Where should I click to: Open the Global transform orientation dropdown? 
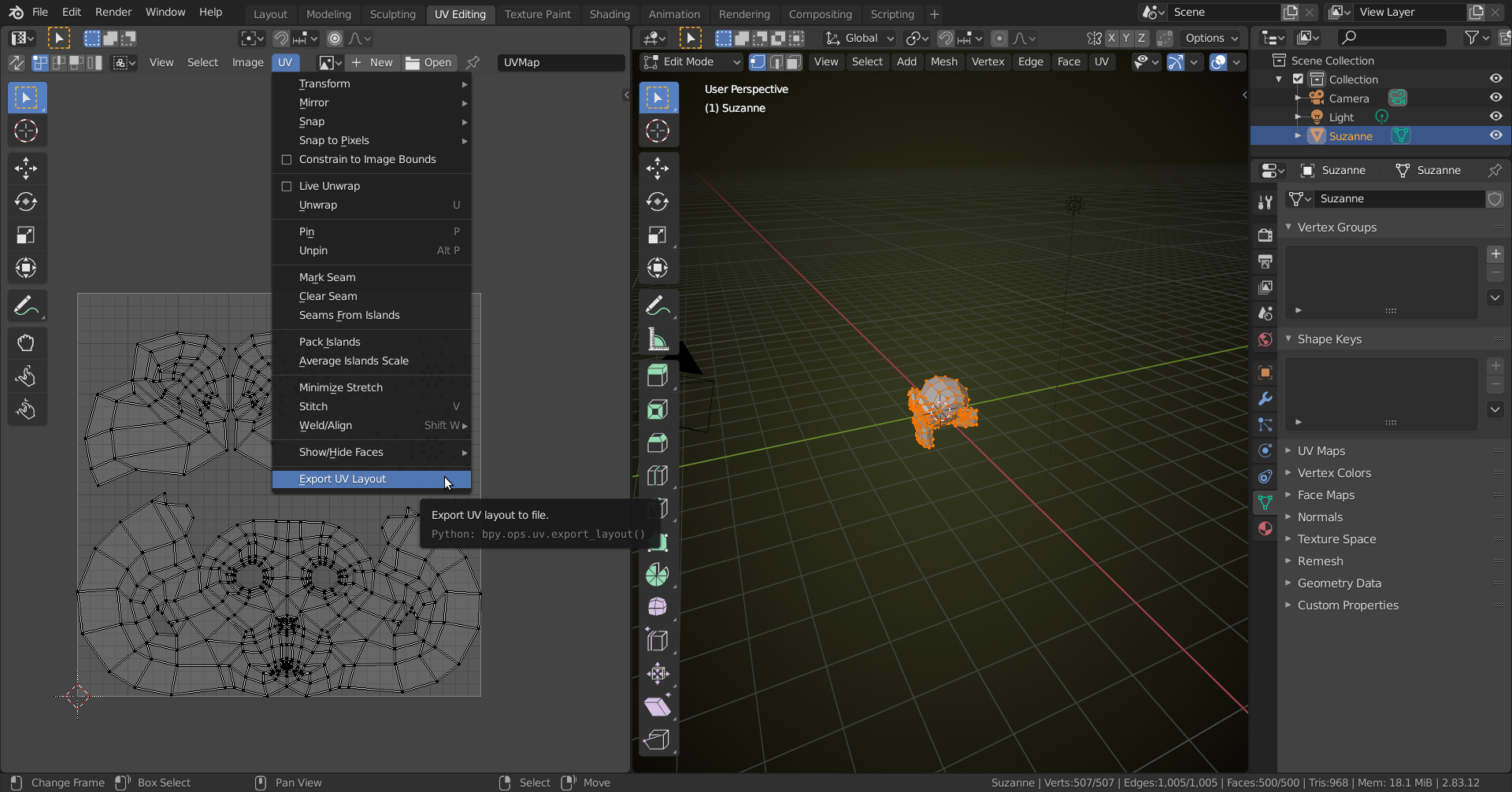tap(858, 38)
